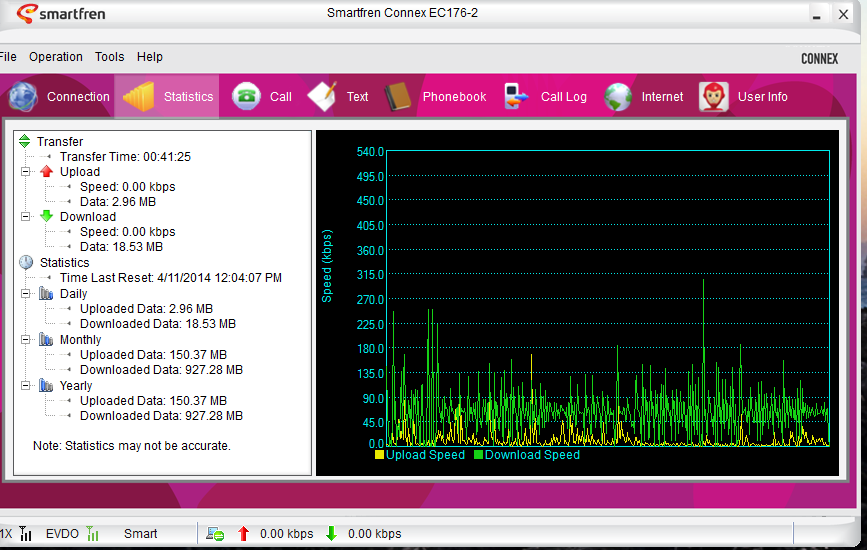Go to the User Info tab label

tap(762, 97)
